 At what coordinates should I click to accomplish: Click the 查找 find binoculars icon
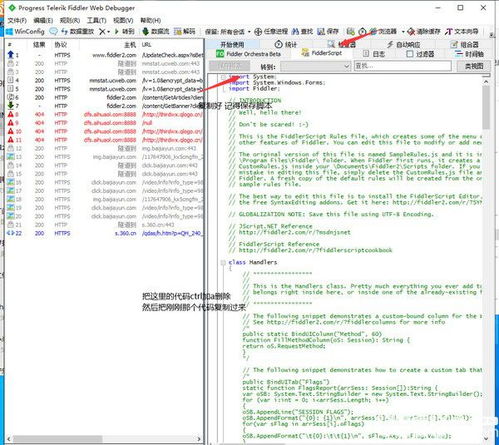[295, 32]
